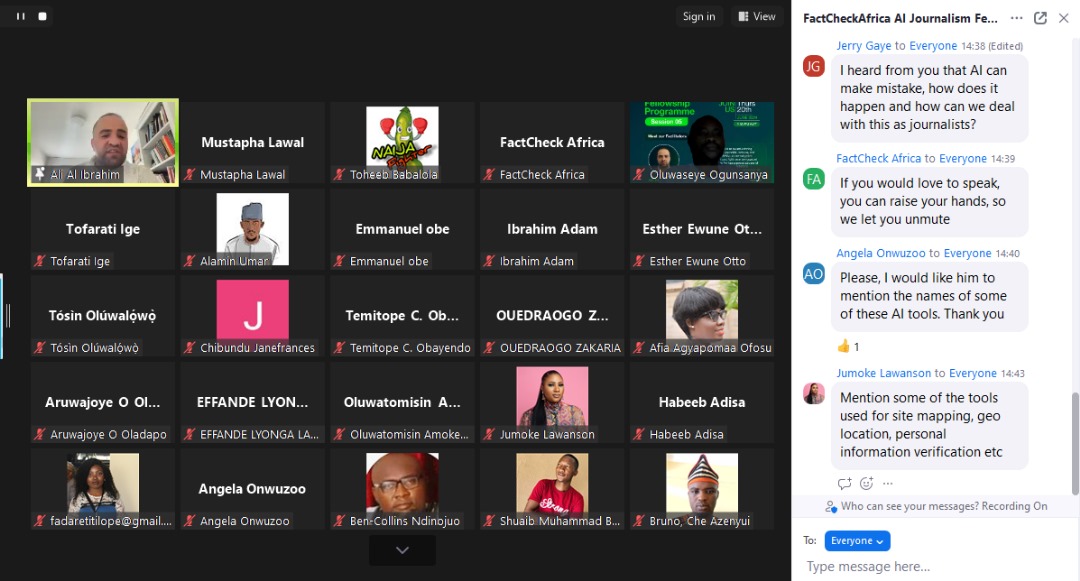Click muted mic icon for Emmanuel obe

coord(340,262)
